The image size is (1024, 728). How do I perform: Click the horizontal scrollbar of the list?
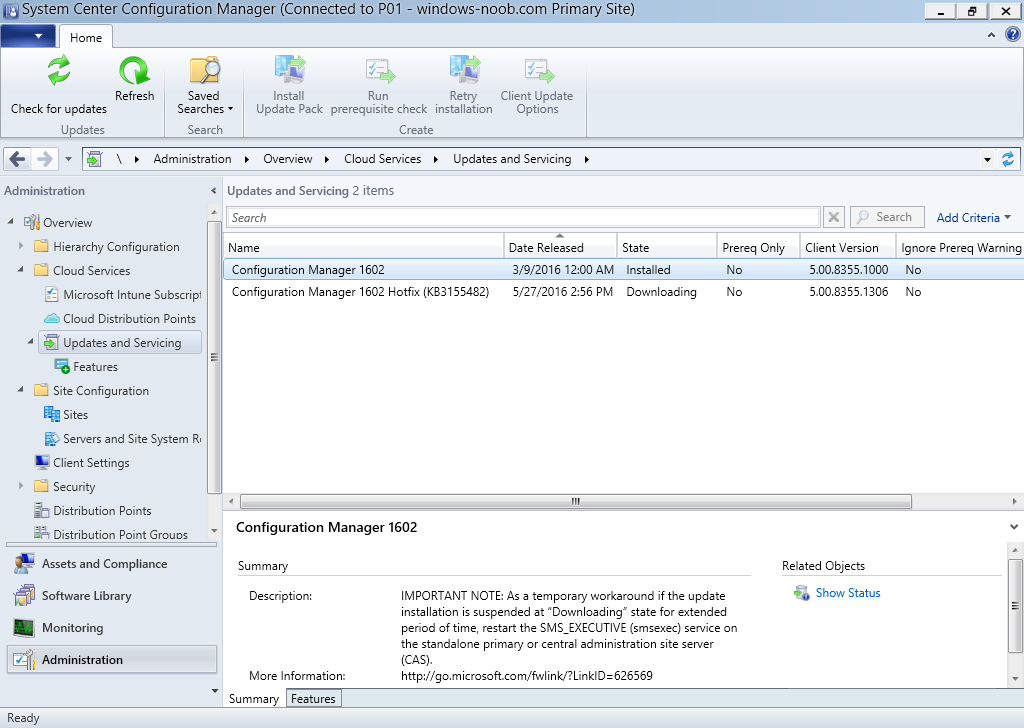coord(575,501)
